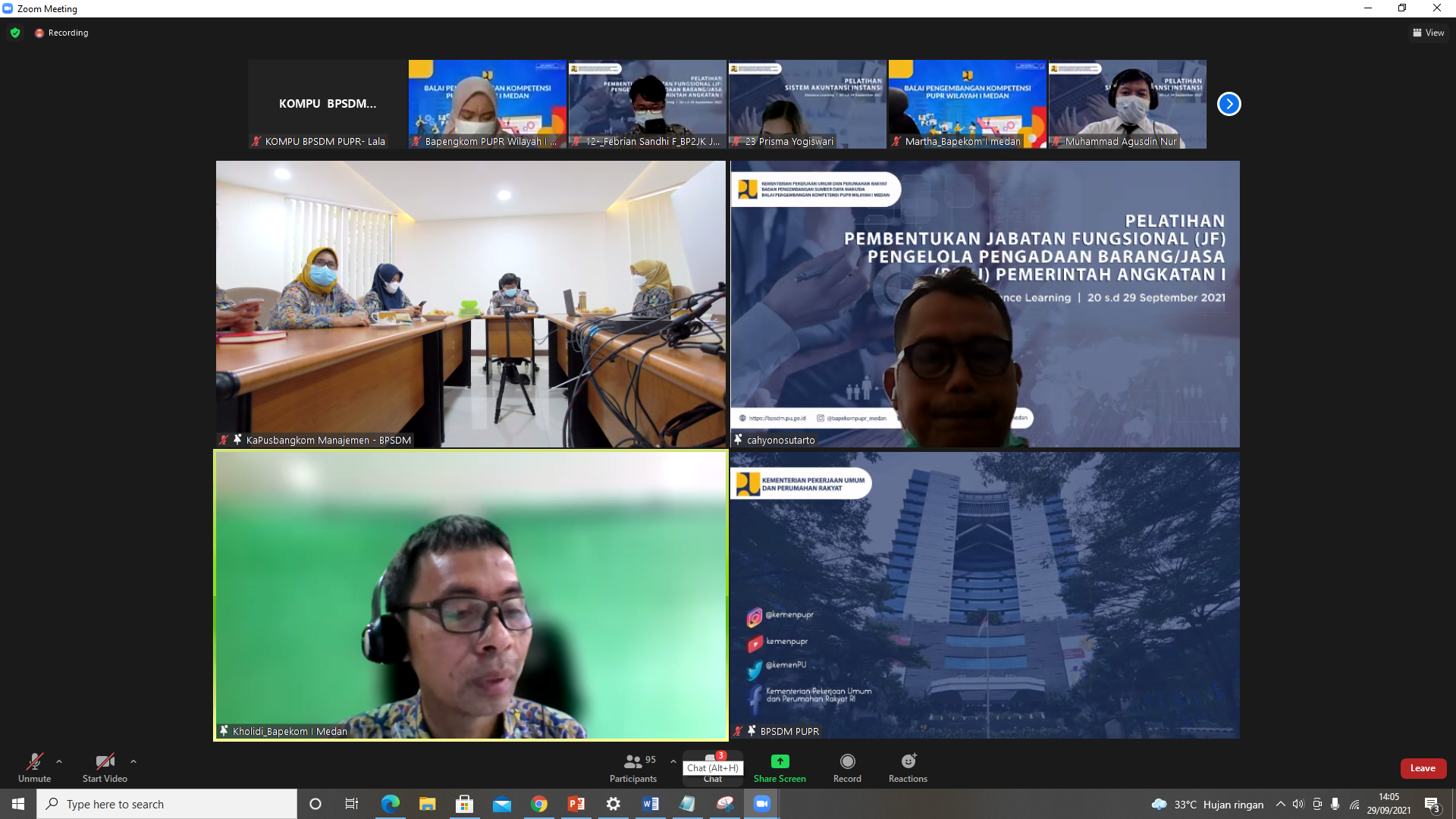Leave the meeting
The width and height of the screenshot is (1456, 819).
click(x=1423, y=768)
